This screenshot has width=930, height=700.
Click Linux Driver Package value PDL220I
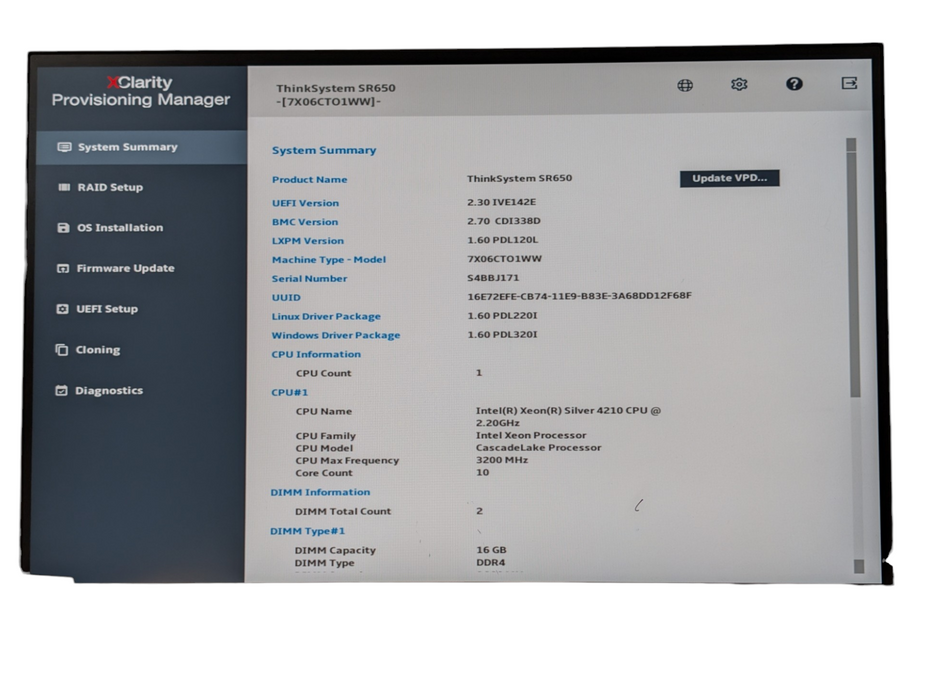pos(502,316)
